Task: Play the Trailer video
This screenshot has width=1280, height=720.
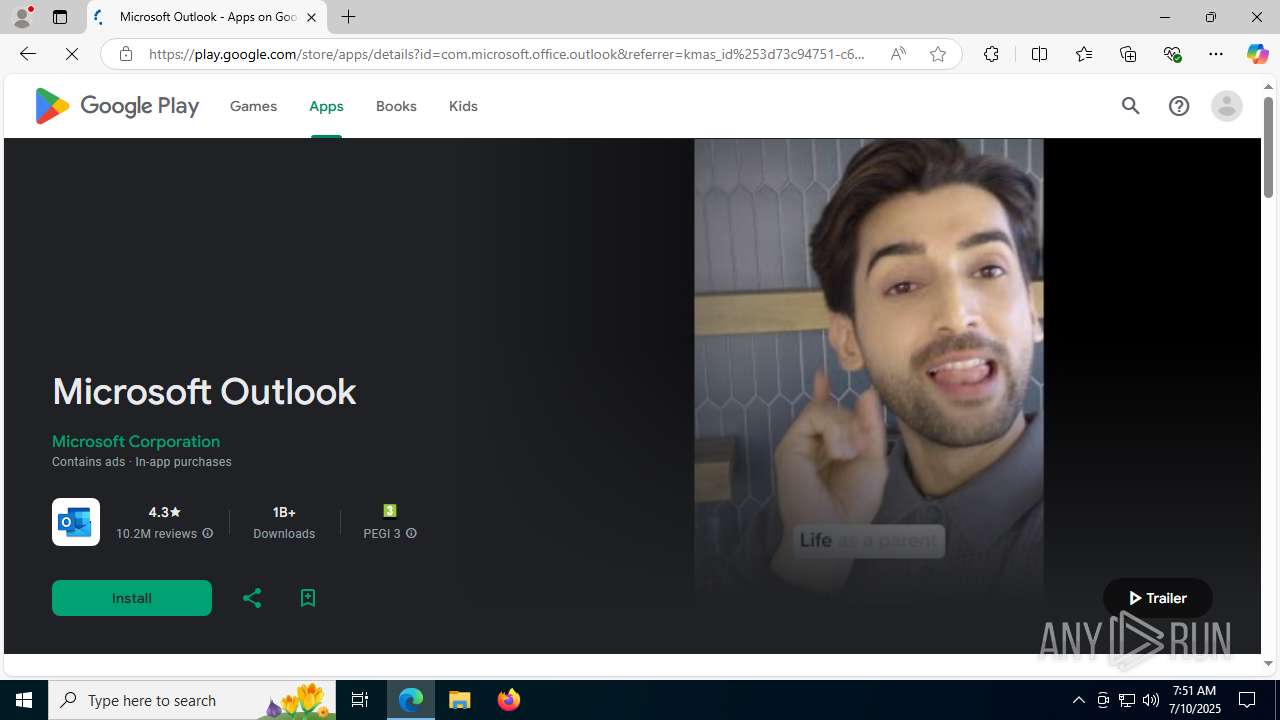Action: (x=1158, y=598)
